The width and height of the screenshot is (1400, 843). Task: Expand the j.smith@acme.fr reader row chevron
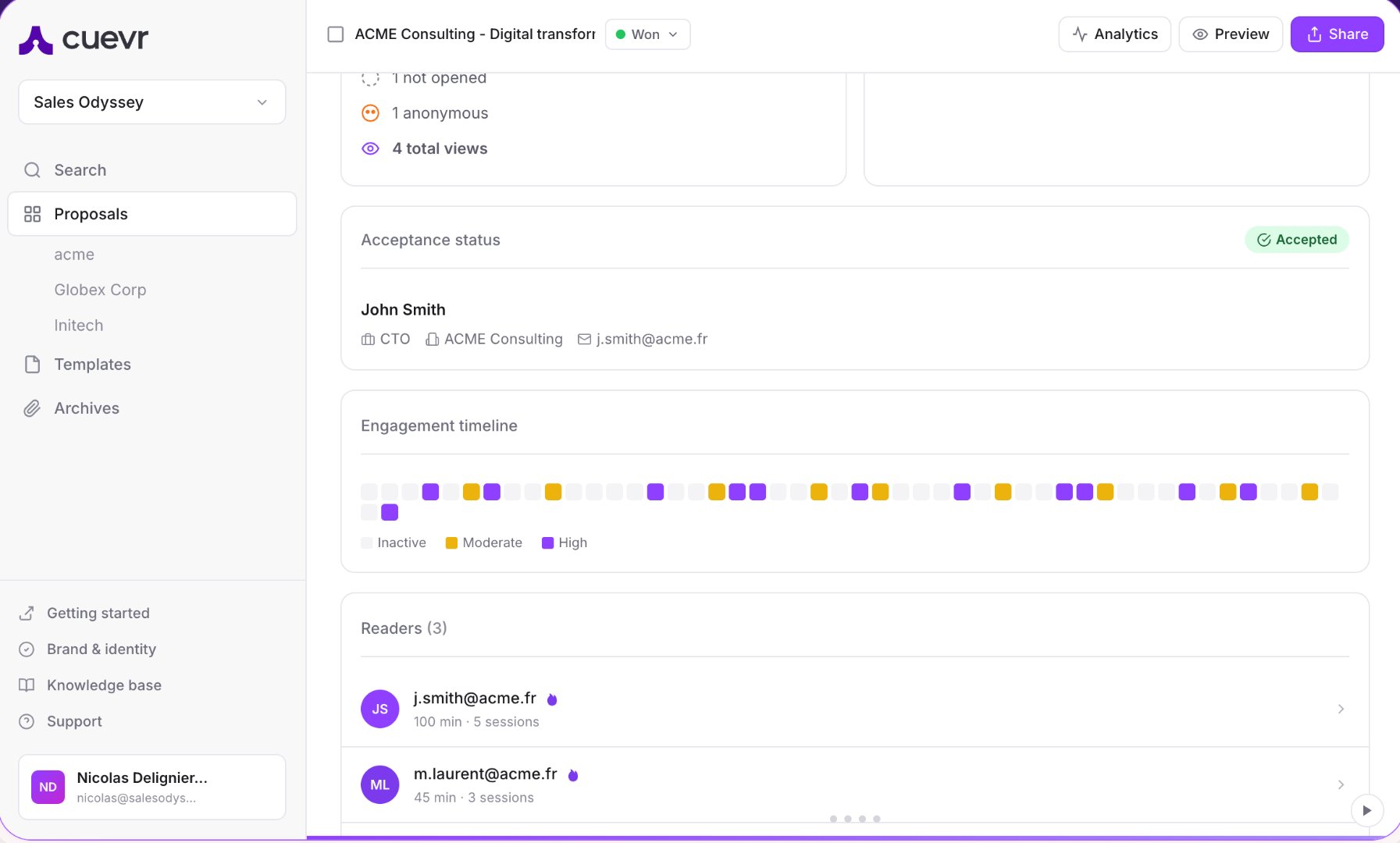(1341, 709)
